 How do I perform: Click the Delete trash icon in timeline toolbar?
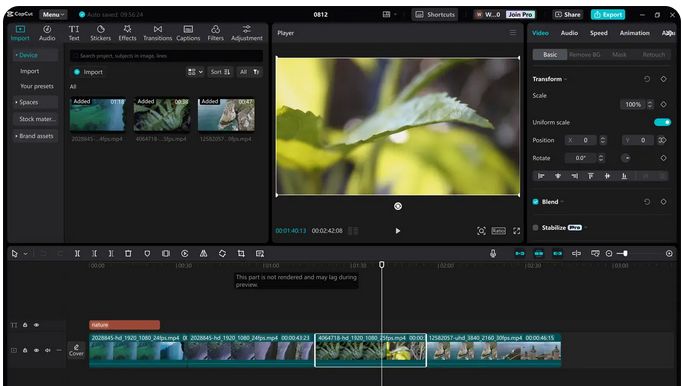128,253
